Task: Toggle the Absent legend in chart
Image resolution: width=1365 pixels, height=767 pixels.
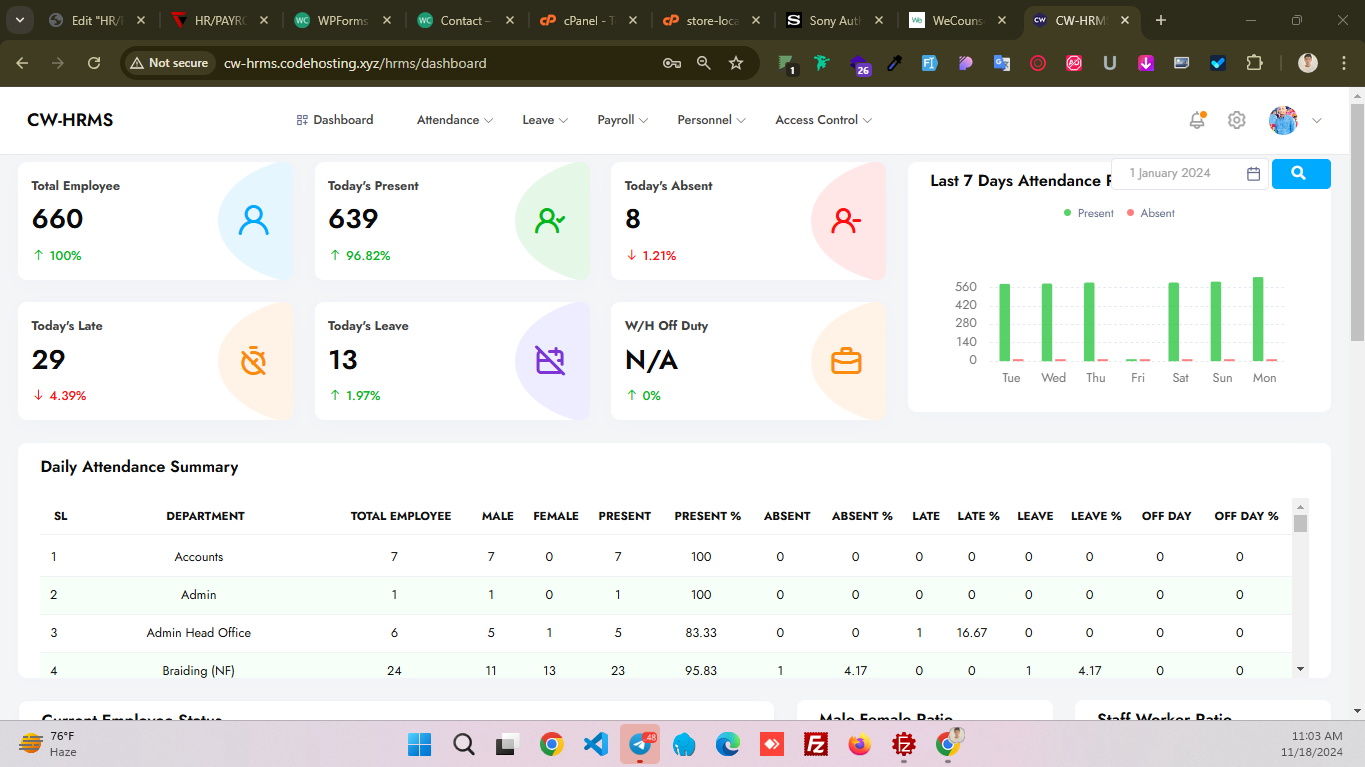Action: tap(1150, 213)
